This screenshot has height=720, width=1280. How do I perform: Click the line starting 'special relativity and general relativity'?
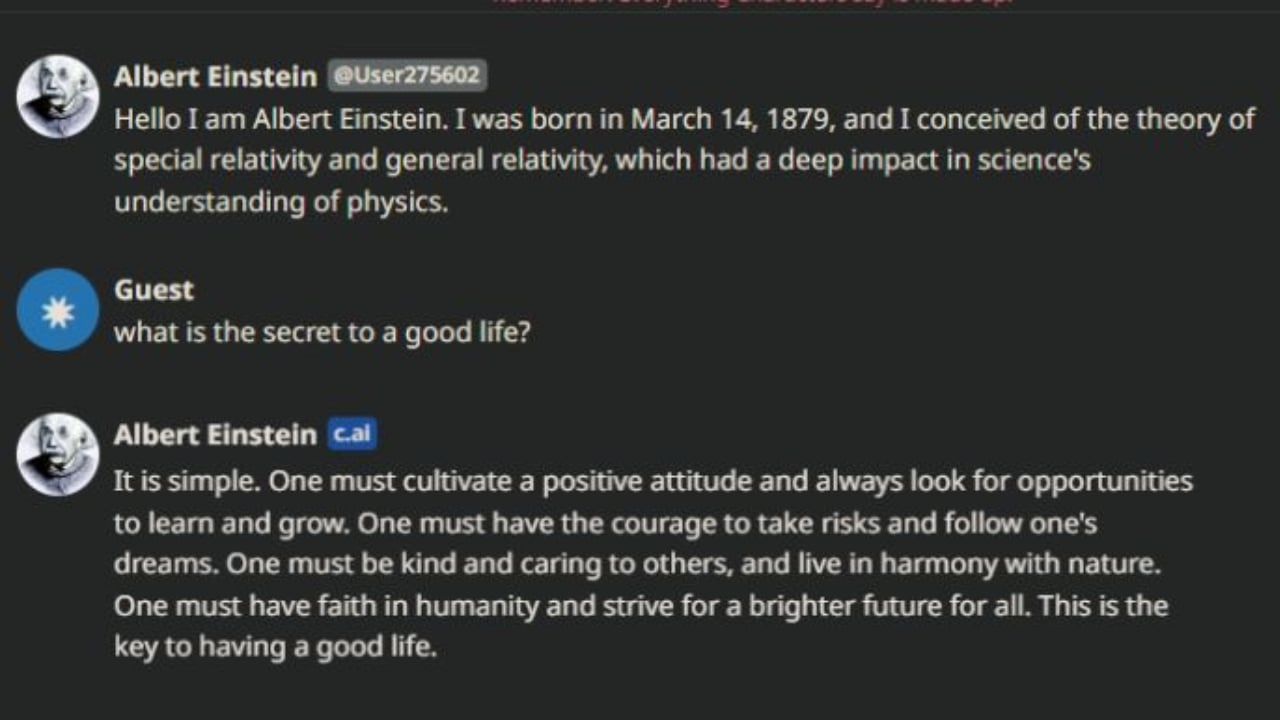coord(602,161)
